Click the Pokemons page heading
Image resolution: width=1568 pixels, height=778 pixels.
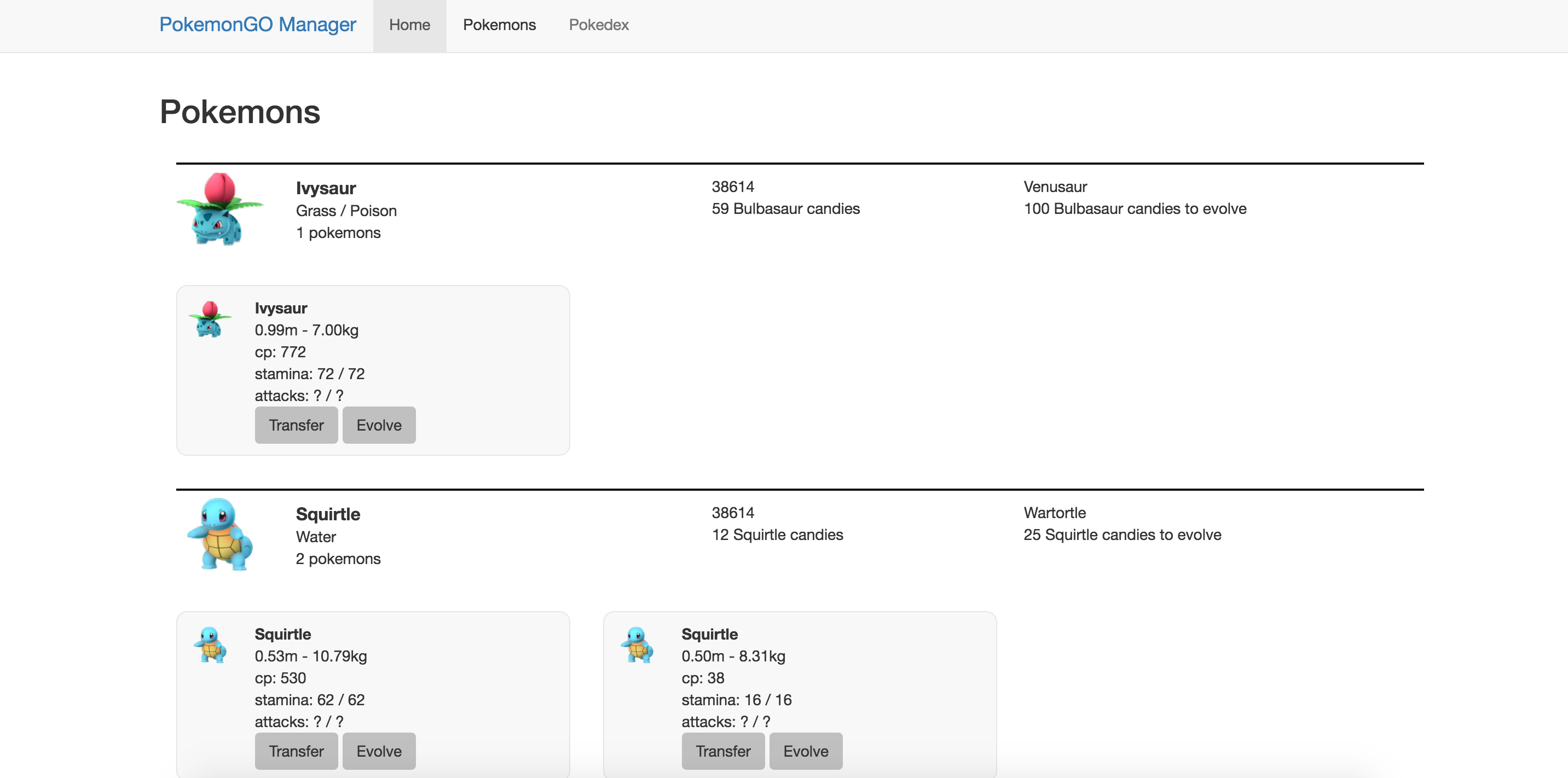pyautogui.click(x=240, y=112)
